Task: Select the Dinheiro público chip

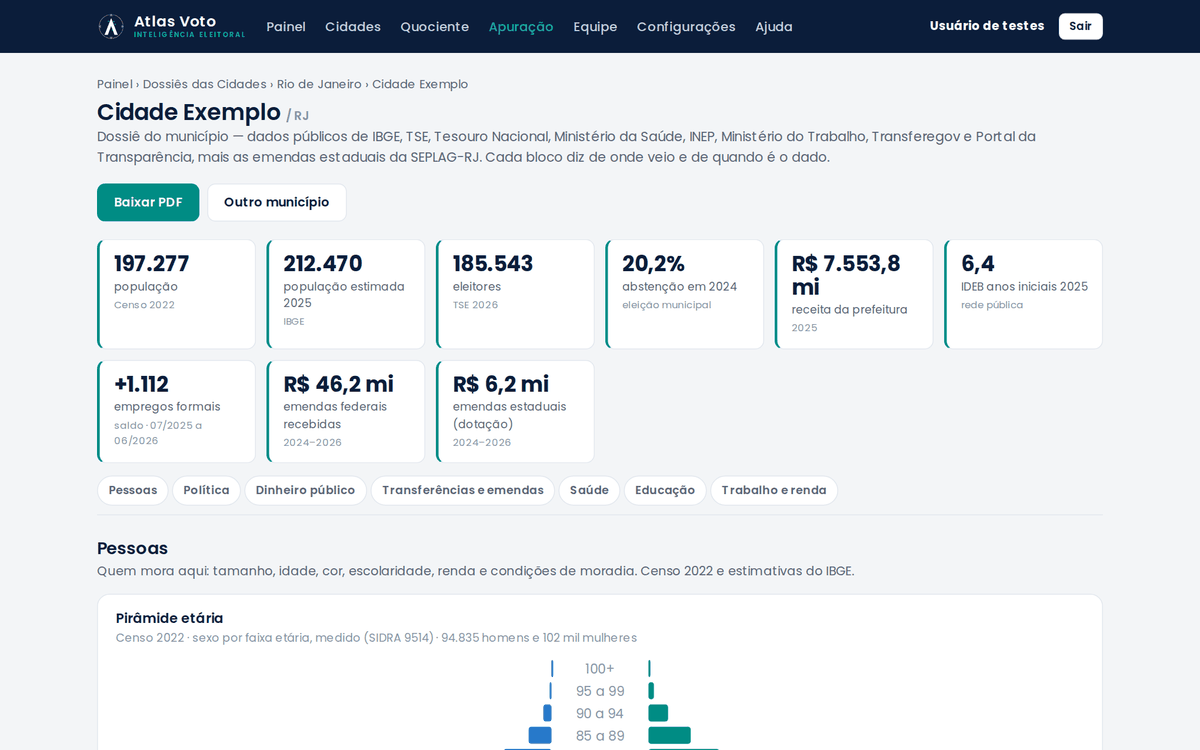Action: pos(305,490)
